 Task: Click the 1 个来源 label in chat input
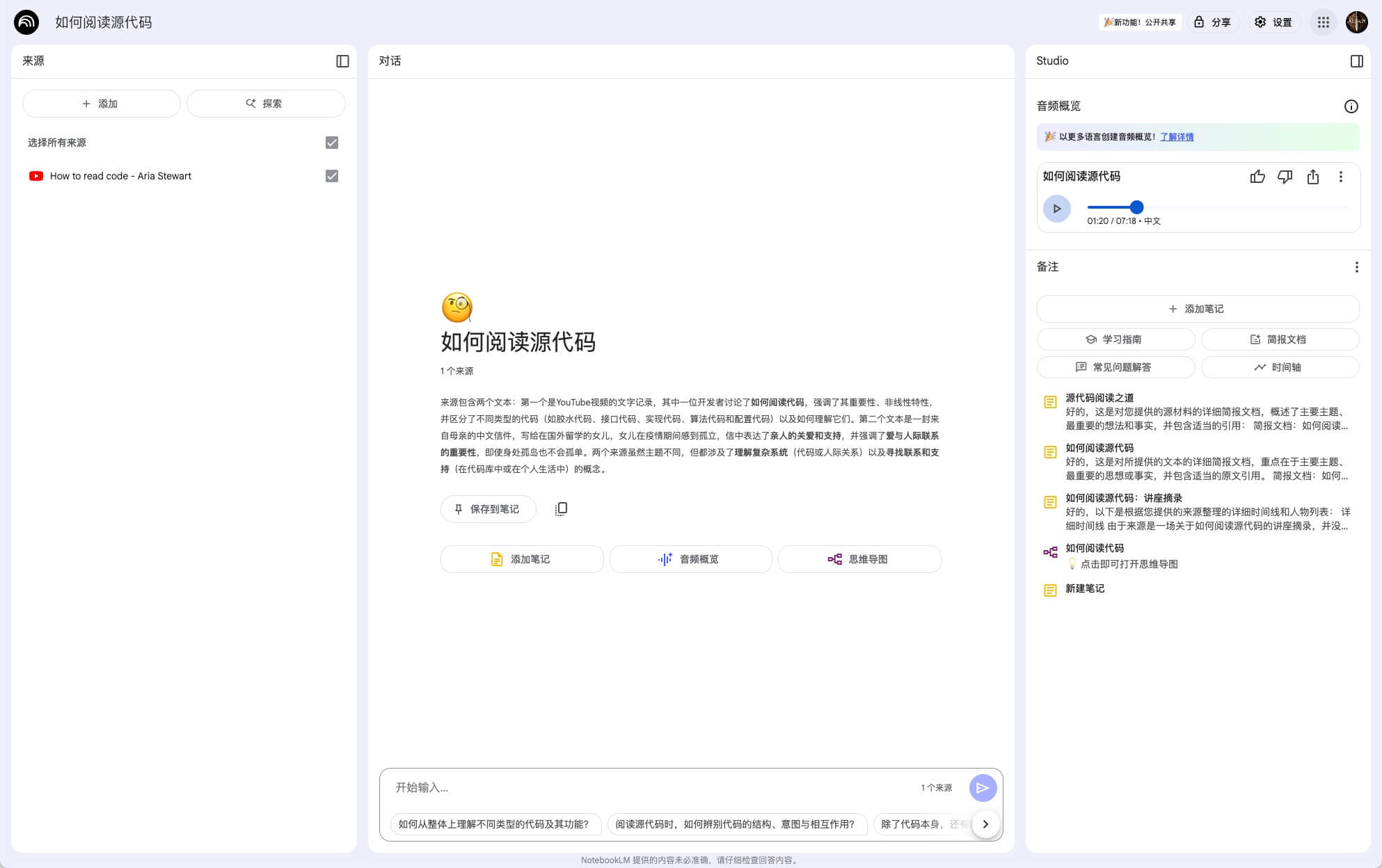click(x=936, y=788)
